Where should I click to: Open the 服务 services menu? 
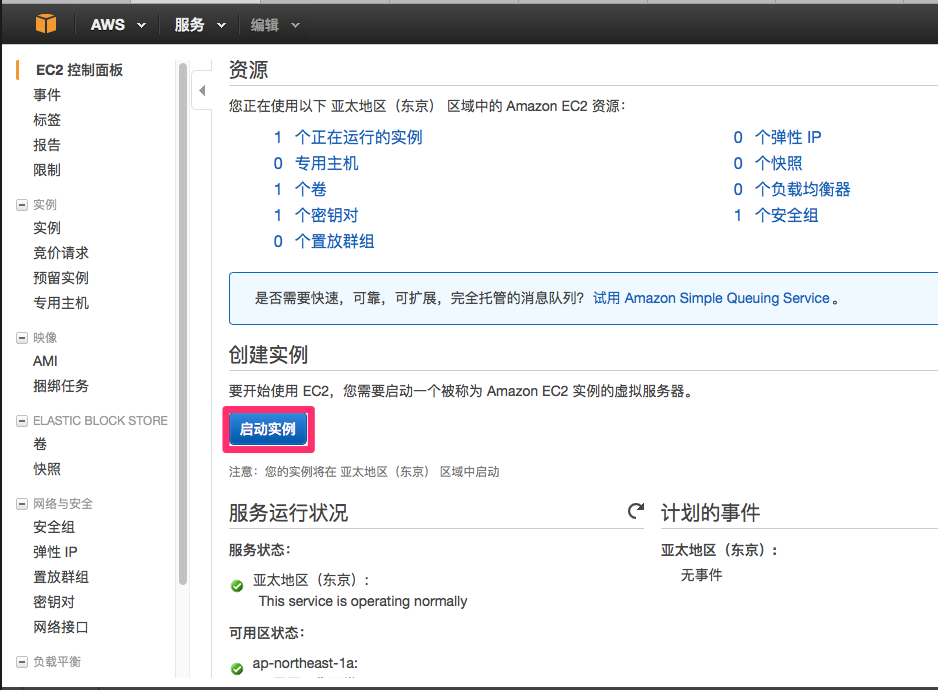pyautogui.click(x=200, y=25)
